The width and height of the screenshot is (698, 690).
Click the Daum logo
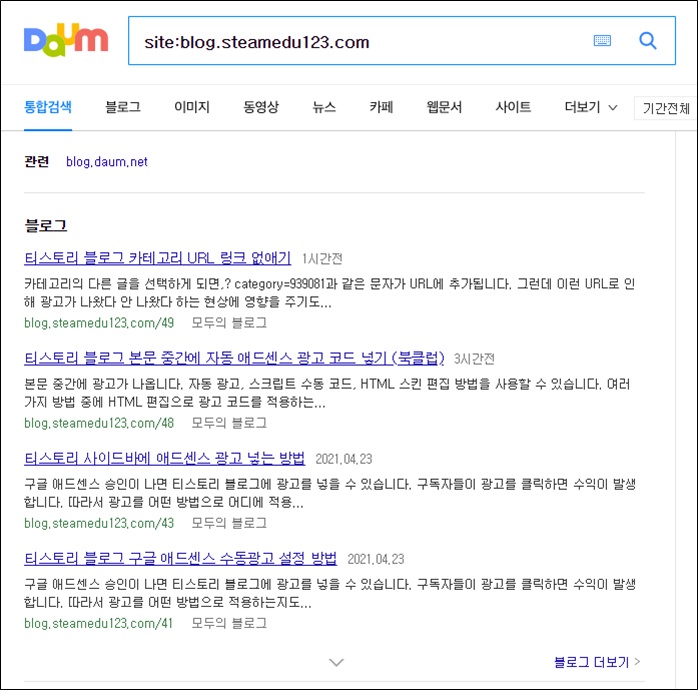66,40
